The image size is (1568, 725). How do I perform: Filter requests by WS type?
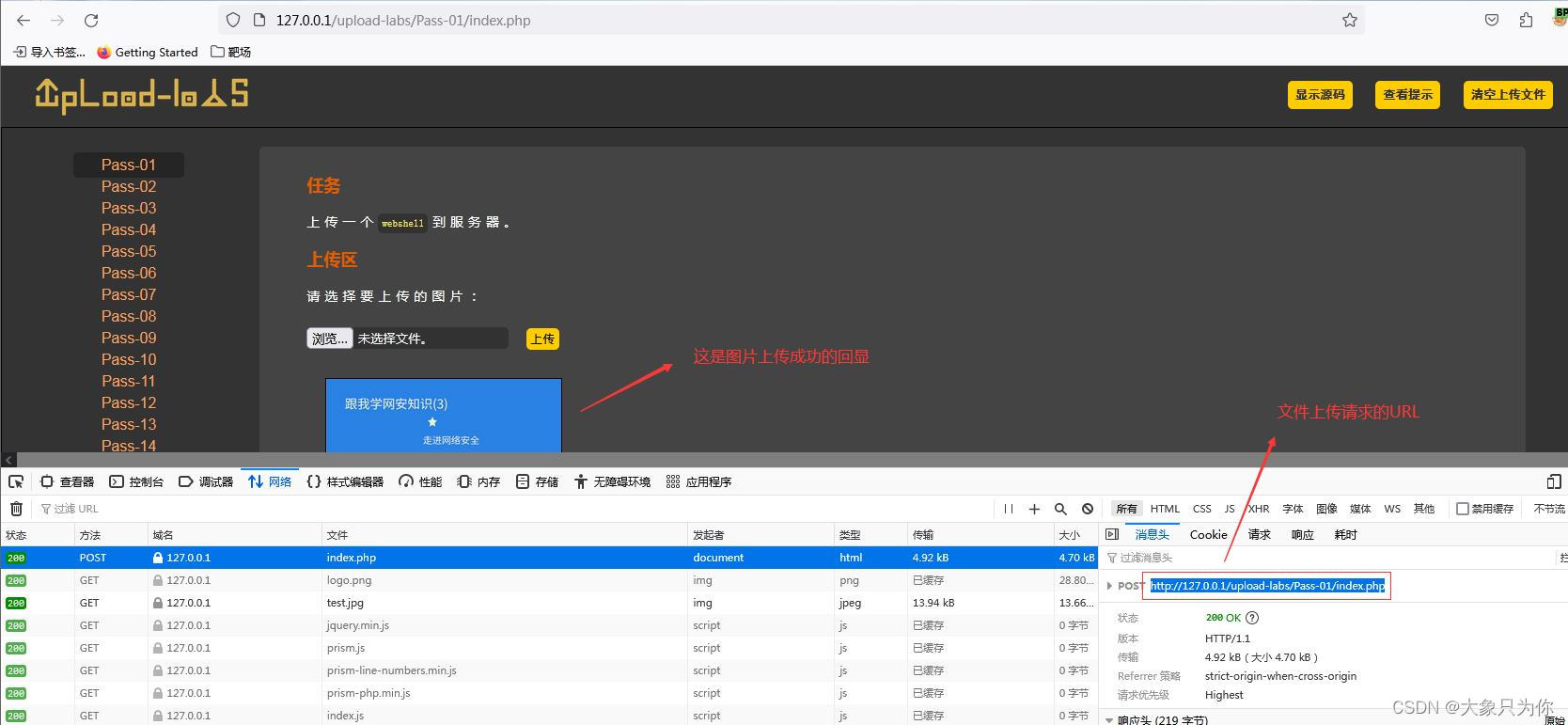tap(1392, 509)
